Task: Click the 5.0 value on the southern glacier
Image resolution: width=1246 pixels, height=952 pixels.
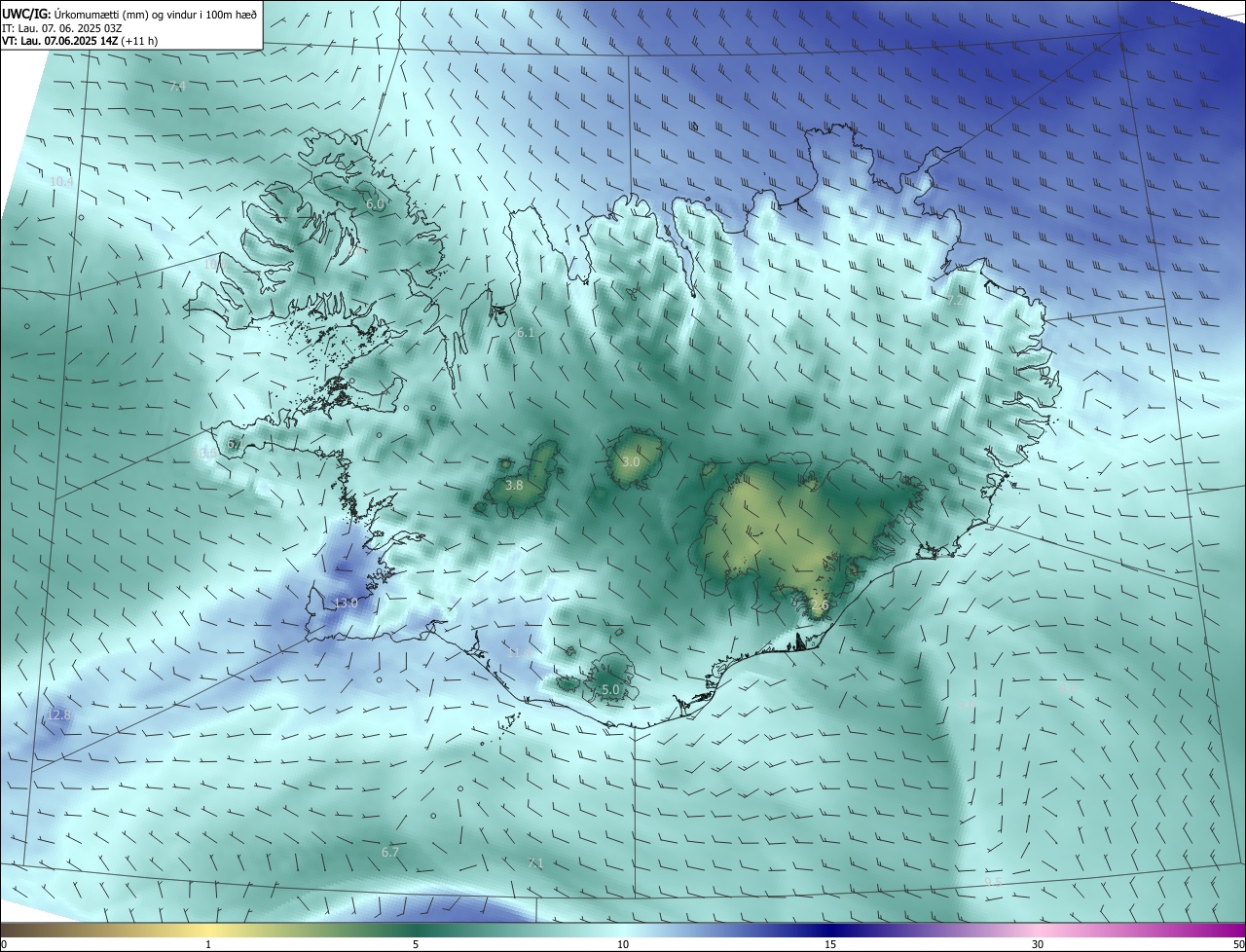Action: (x=610, y=689)
